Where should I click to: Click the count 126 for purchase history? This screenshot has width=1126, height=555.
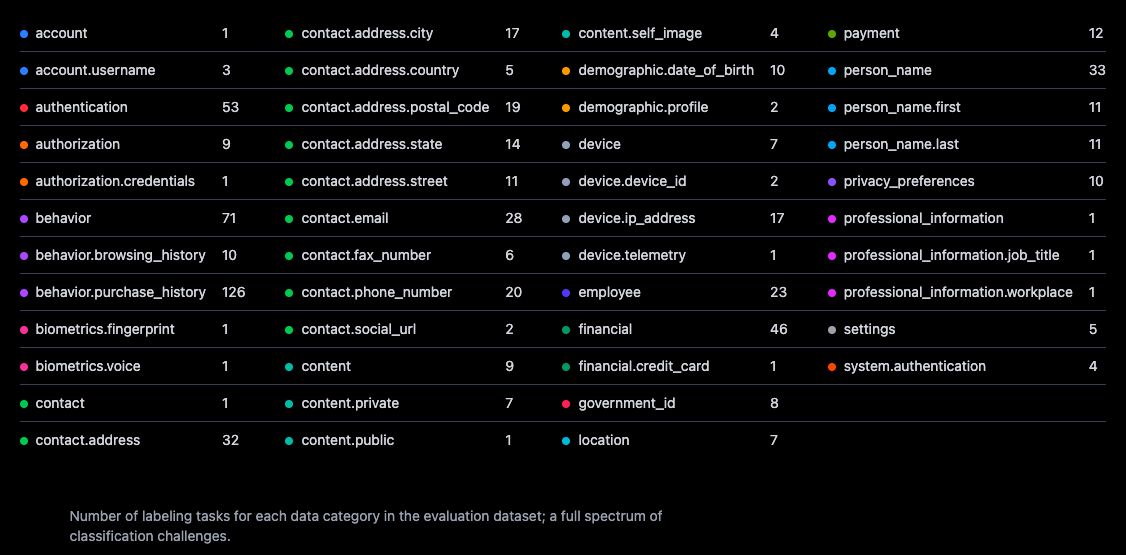click(x=233, y=292)
